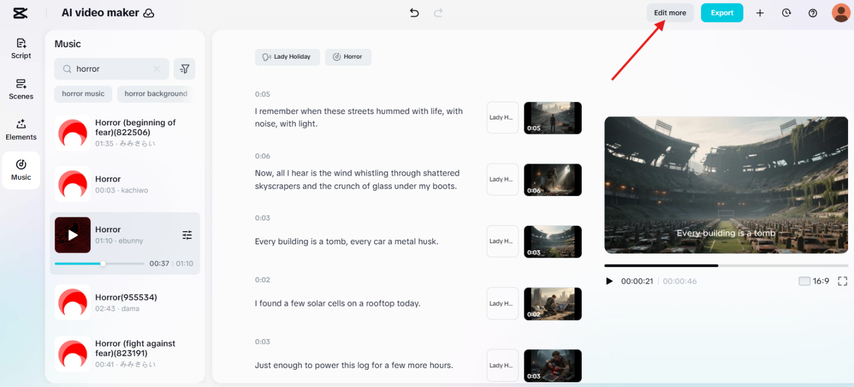Select the Horror track by kachiwo

point(125,185)
